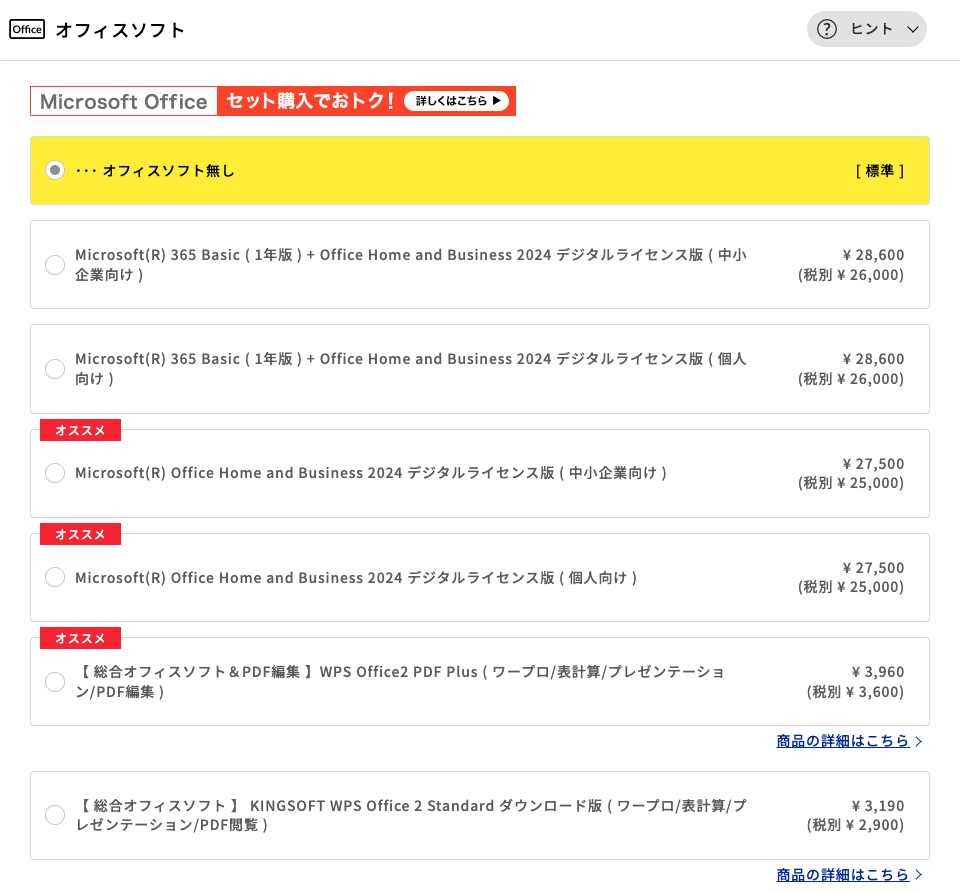Image resolution: width=966 pixels, height=893 pixels.
Task: Select WPS Office2 PDF Plus radio button
Action: (55, 682)
